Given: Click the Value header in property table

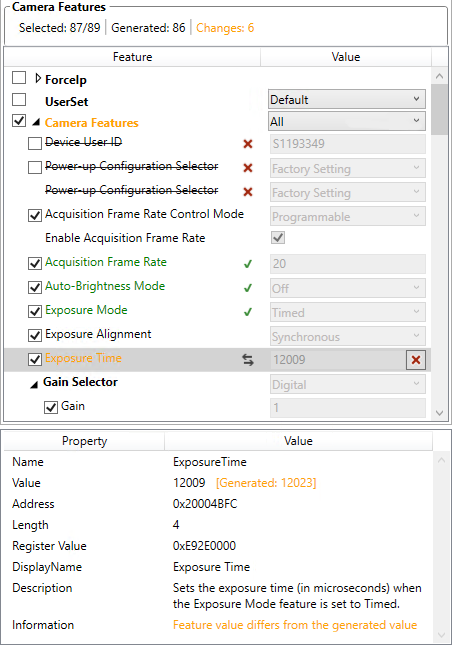Looking at the screenshot, I should point(298,441).
